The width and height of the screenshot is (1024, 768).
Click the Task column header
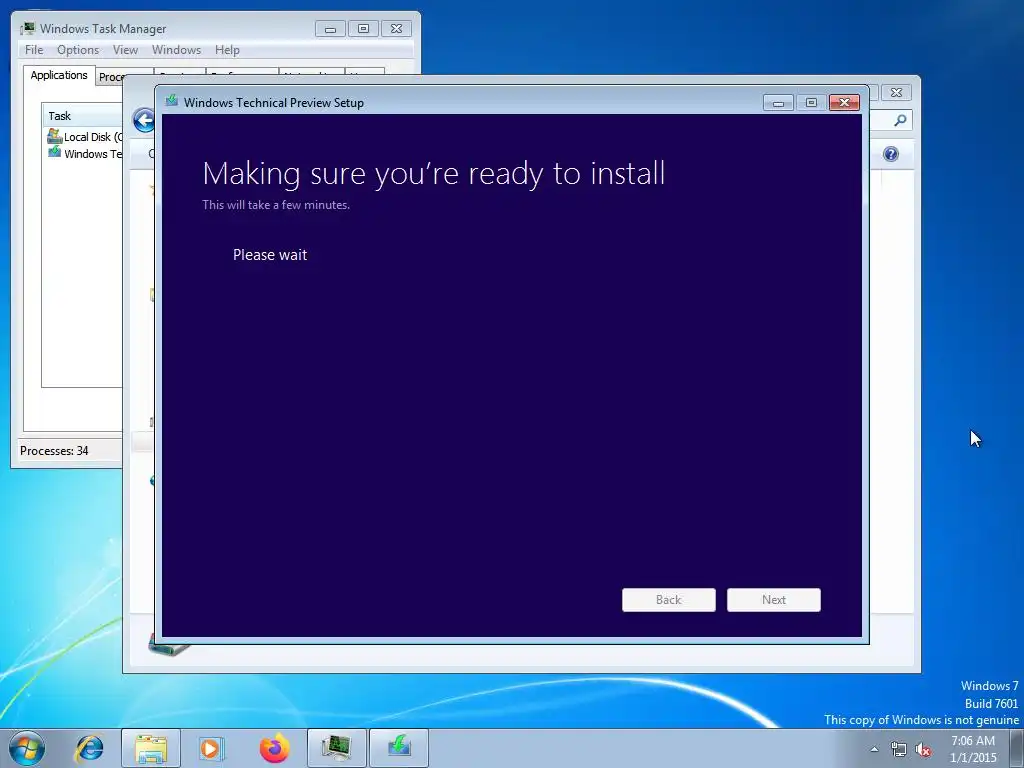(82, 116)
